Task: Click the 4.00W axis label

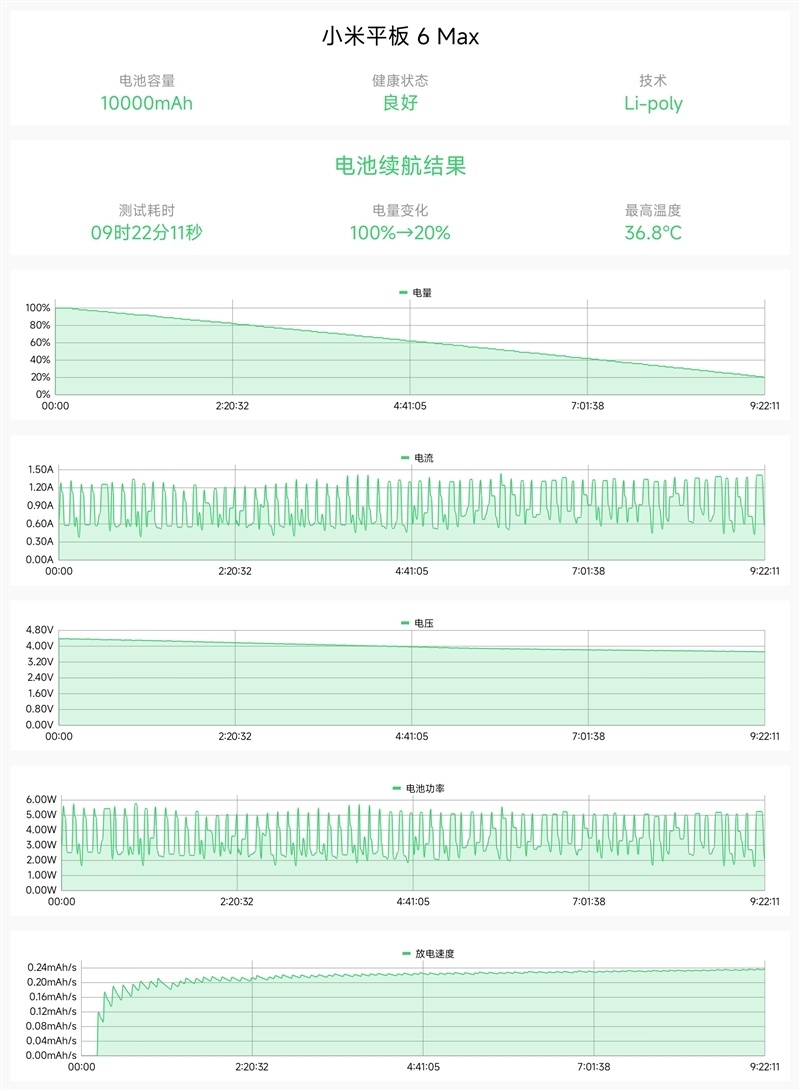Action: click(41, 829)
